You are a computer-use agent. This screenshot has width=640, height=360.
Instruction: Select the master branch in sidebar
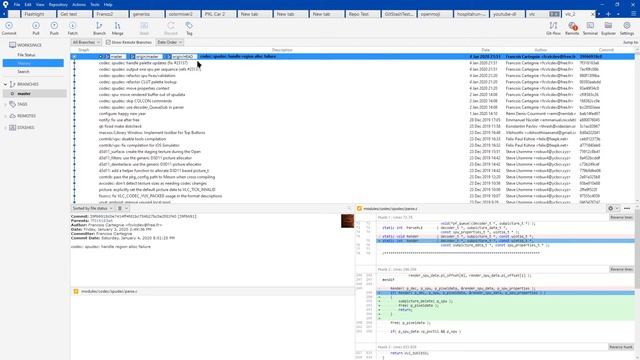pyautogui.click(x=34, y=93)
